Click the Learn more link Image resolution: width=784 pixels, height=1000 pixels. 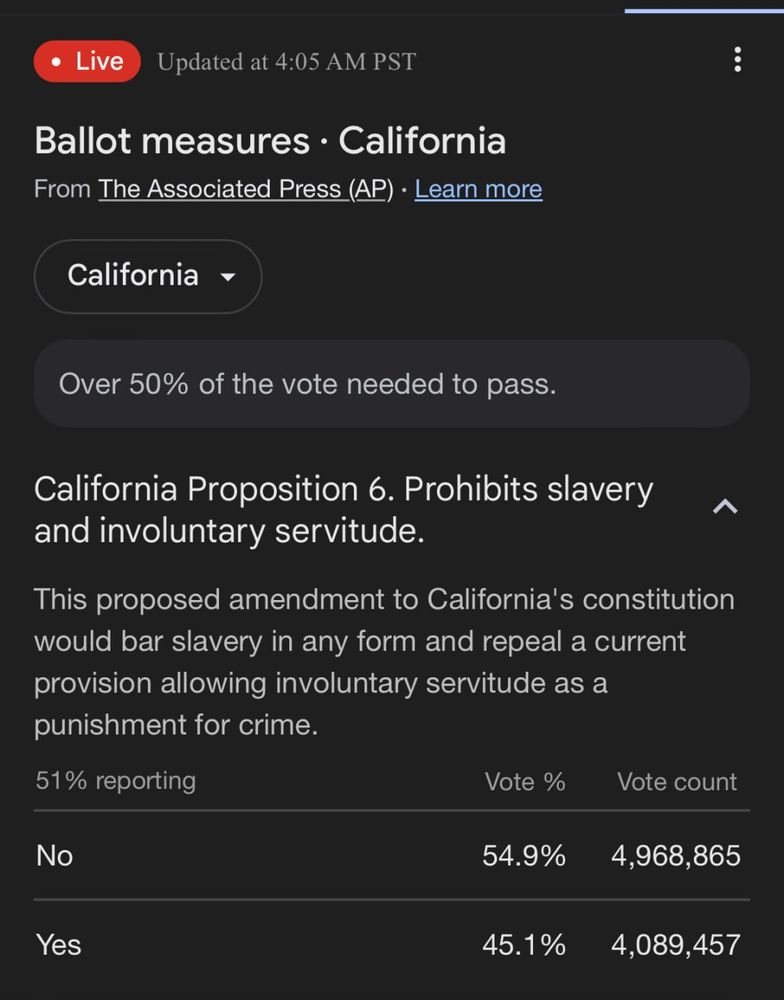tap(478, 189)
